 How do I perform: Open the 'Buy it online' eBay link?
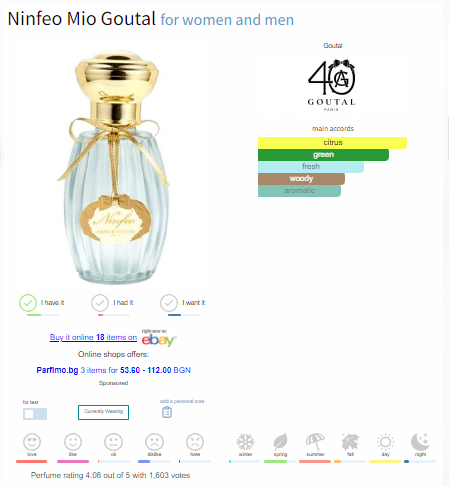(93, 337)
